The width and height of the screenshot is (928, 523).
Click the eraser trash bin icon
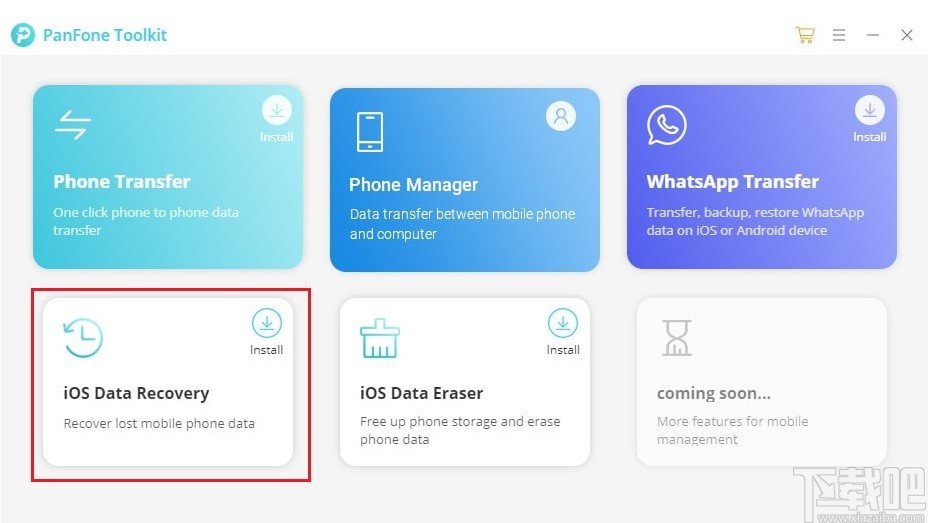[379, 338]
